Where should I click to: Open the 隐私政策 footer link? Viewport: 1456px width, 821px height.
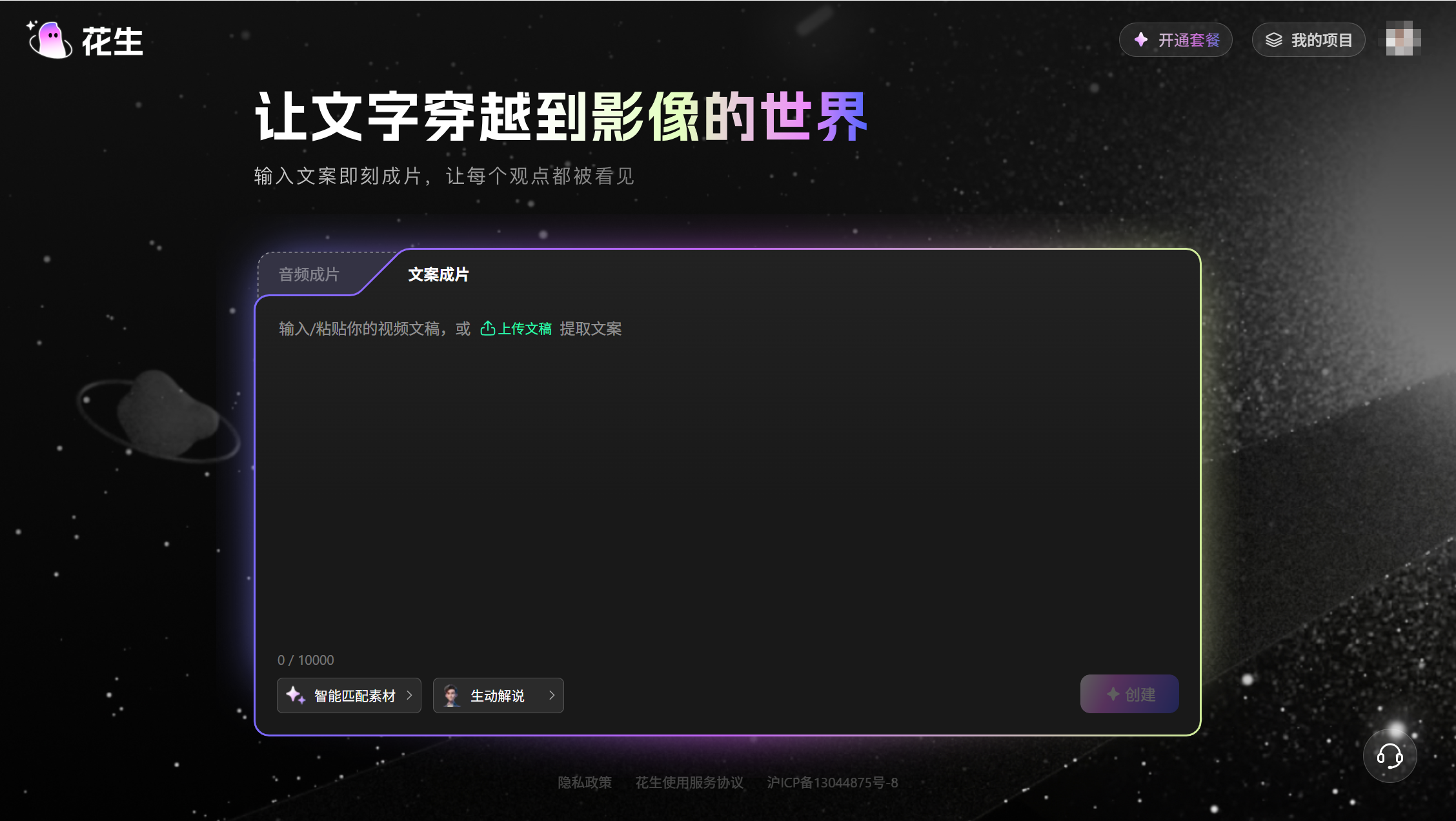tap(585, 782)
